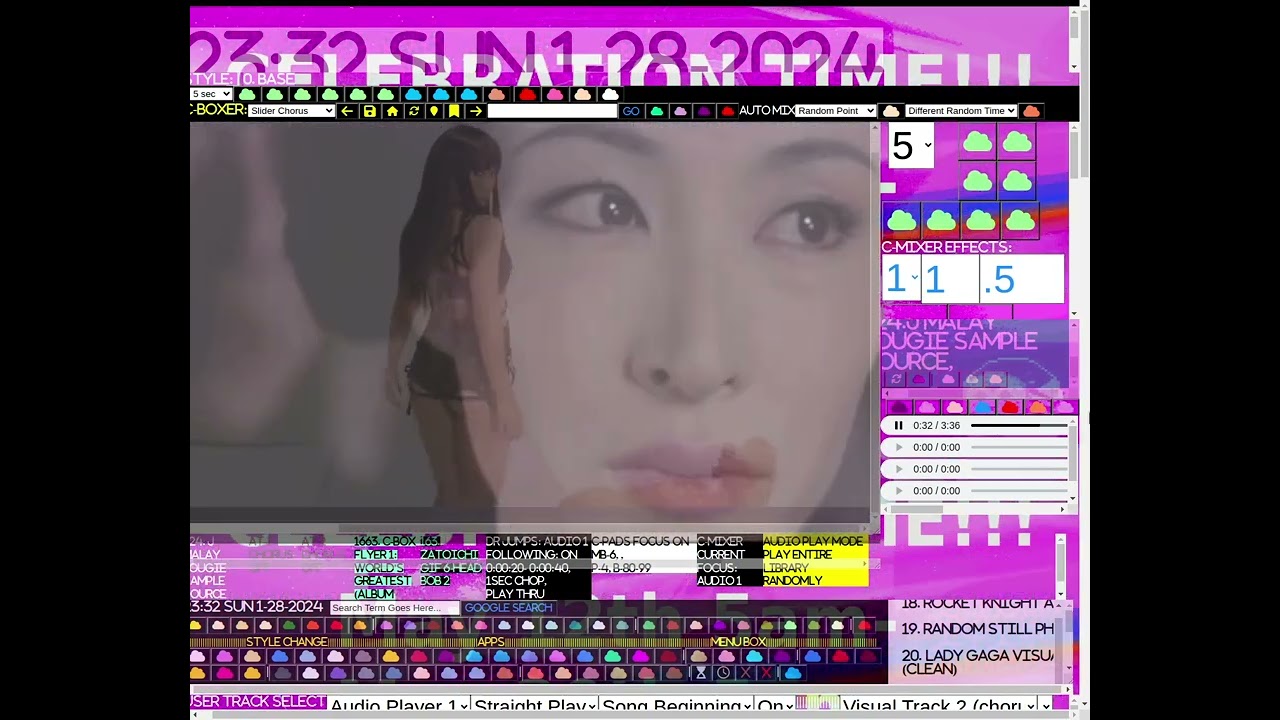The image size is (1280, 720).
Task: Click the C-Boxer home icon
Action: pos(392,111)
